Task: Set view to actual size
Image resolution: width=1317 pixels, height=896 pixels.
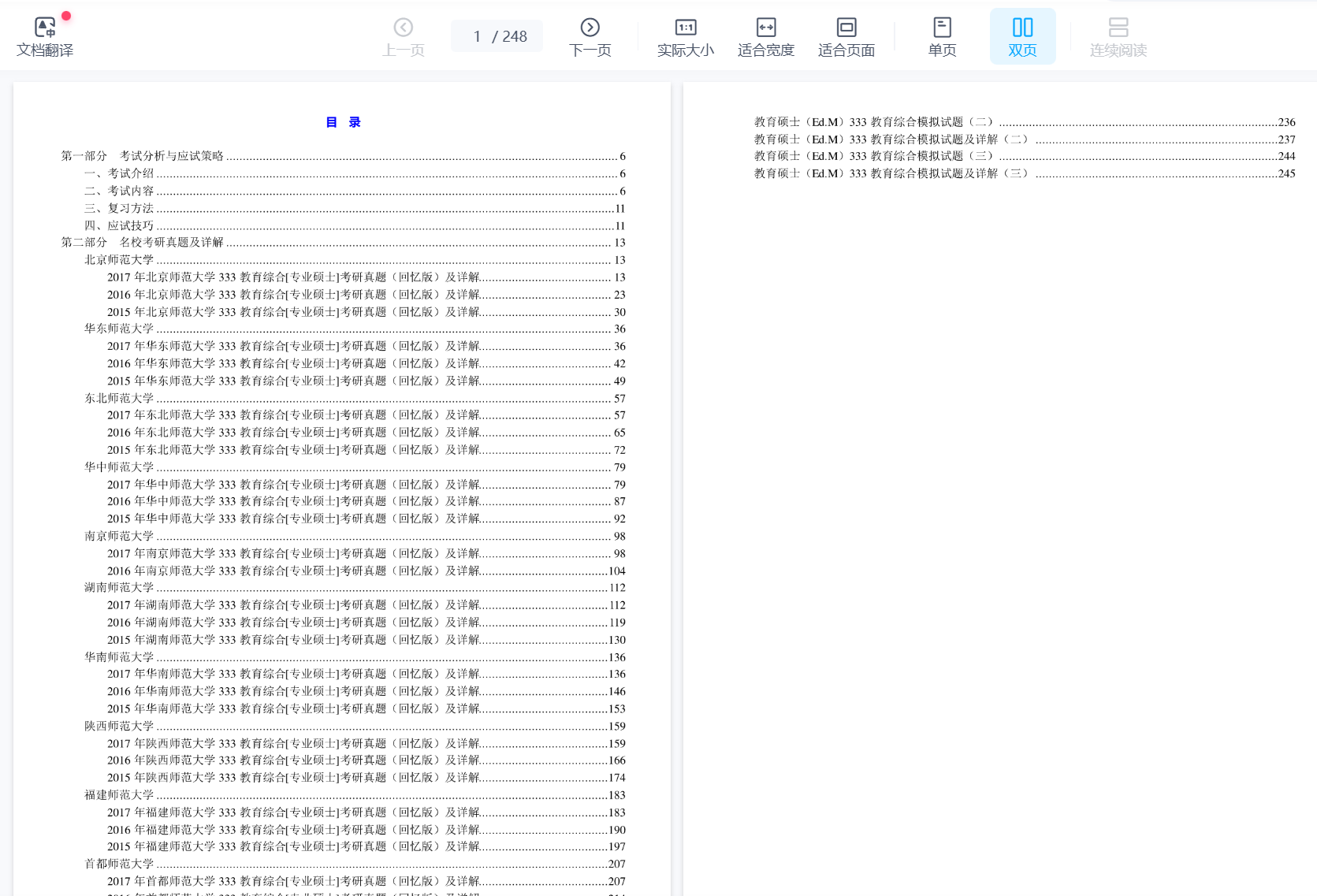Action: point(685,37)
